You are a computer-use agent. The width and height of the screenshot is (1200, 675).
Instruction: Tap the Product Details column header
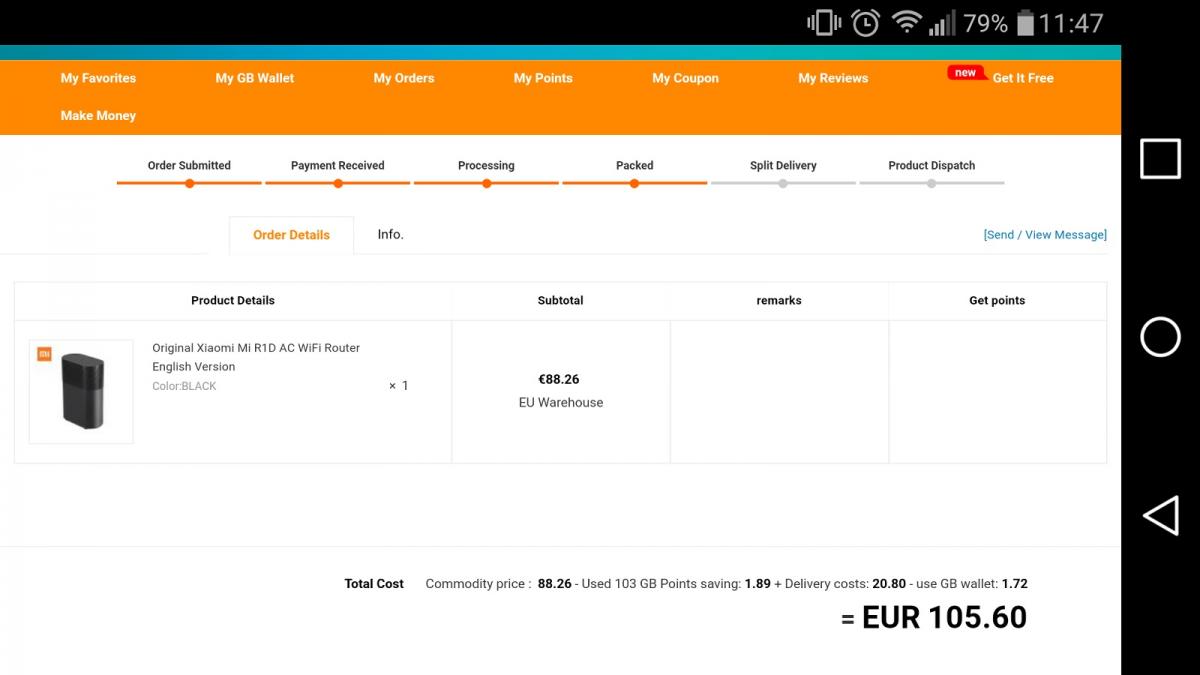pos(233,300)
